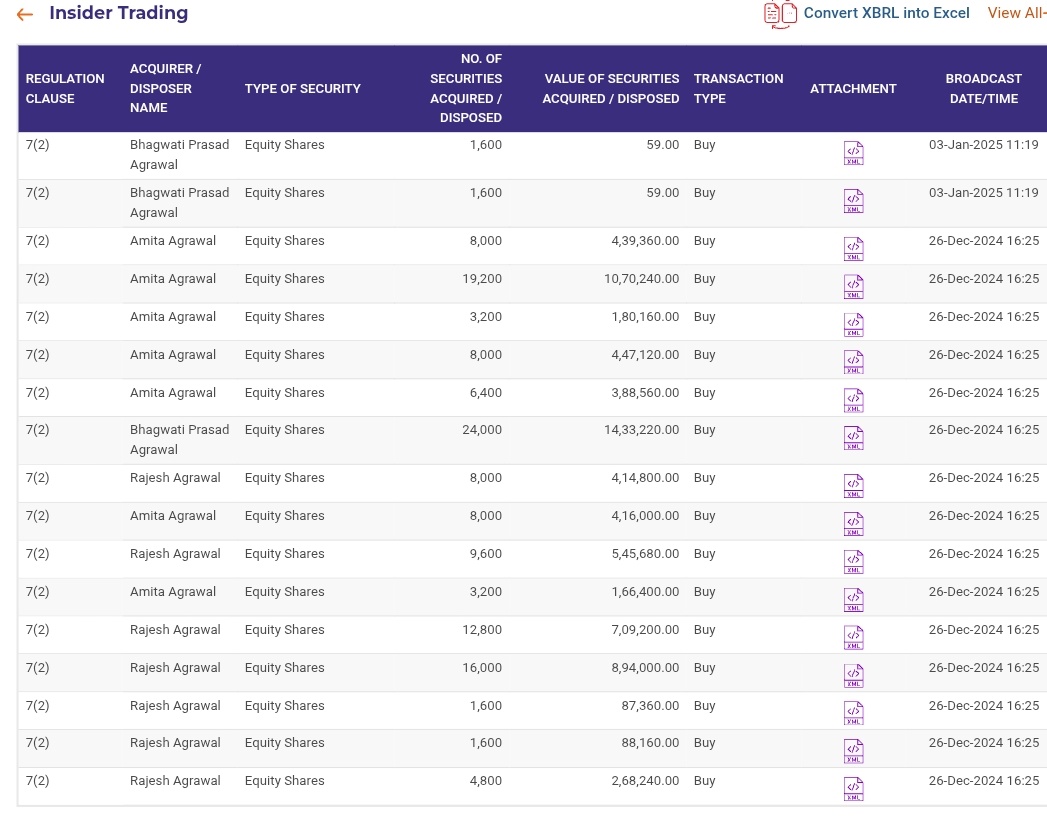The height and width of the screenshot is (832, 1047).
Task: Open XML attachment for Amita Agrawal 8,000 shares row
Action: click(x=853, y=248)
